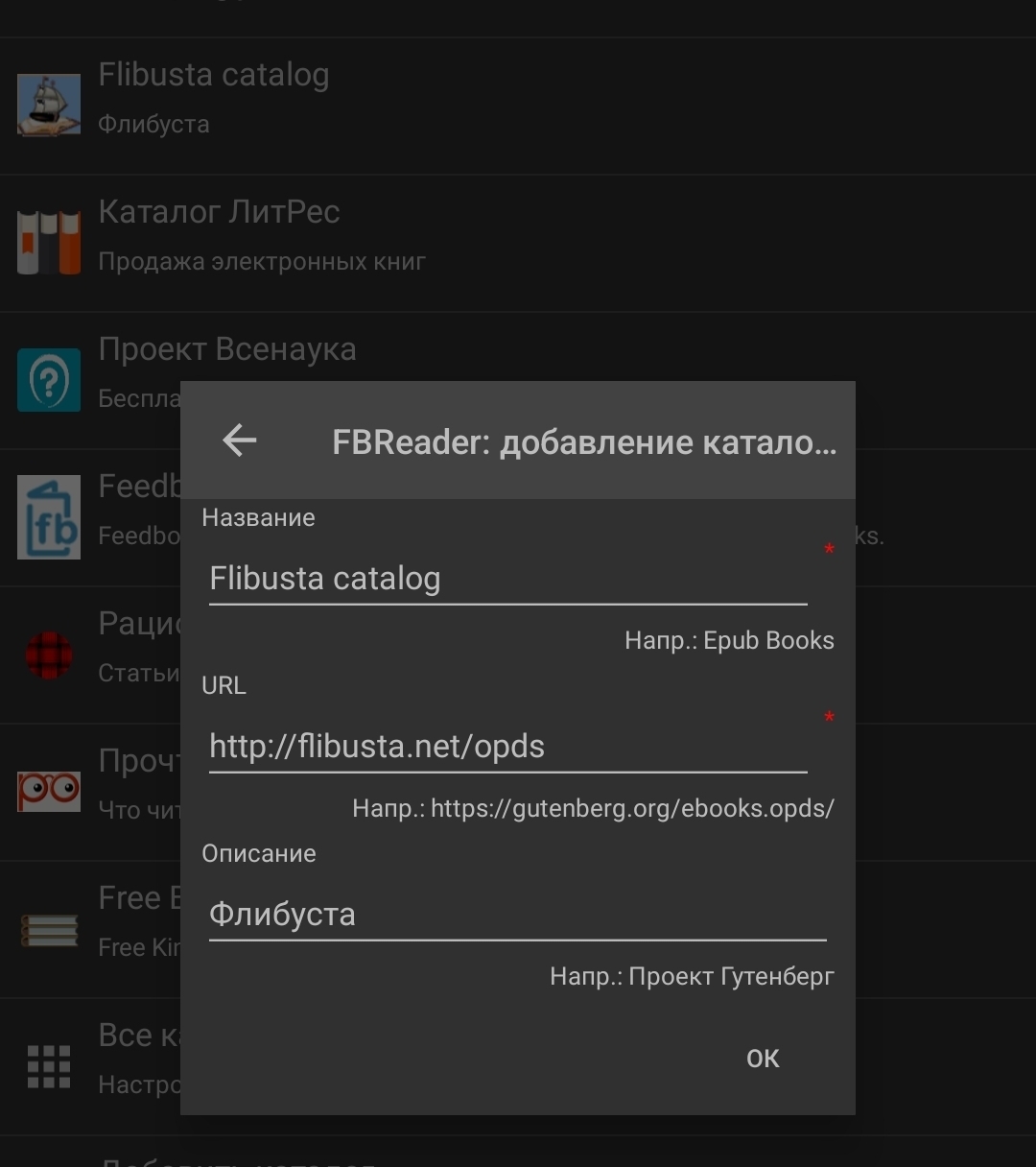This screenshot has width=1036, height=1167.
Task: Tap the dialog title FBReader: добавление каталога
Action: [584, 442]
